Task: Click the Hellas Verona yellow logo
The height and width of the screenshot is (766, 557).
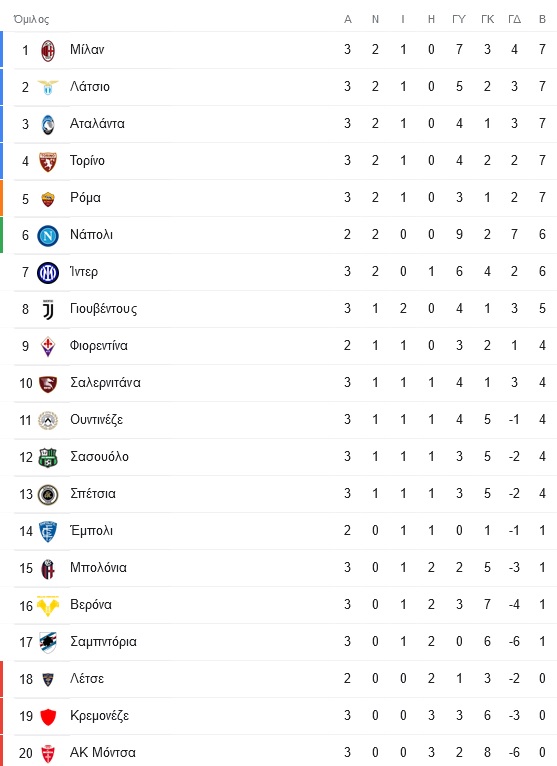Action: point(48,606)
